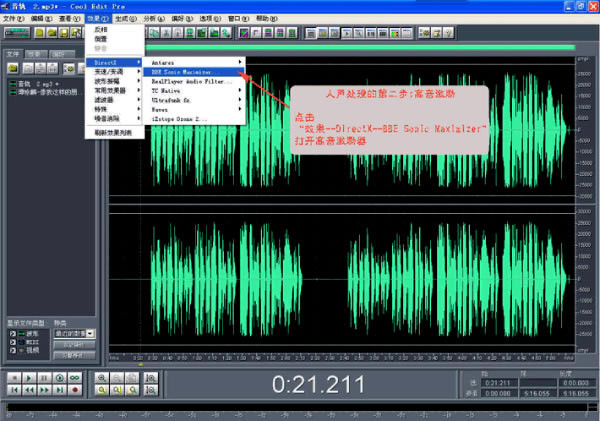Toggle the 波形 file type checkbox
The height and width of the screenshot is (421, 600).
coord(11,334)
